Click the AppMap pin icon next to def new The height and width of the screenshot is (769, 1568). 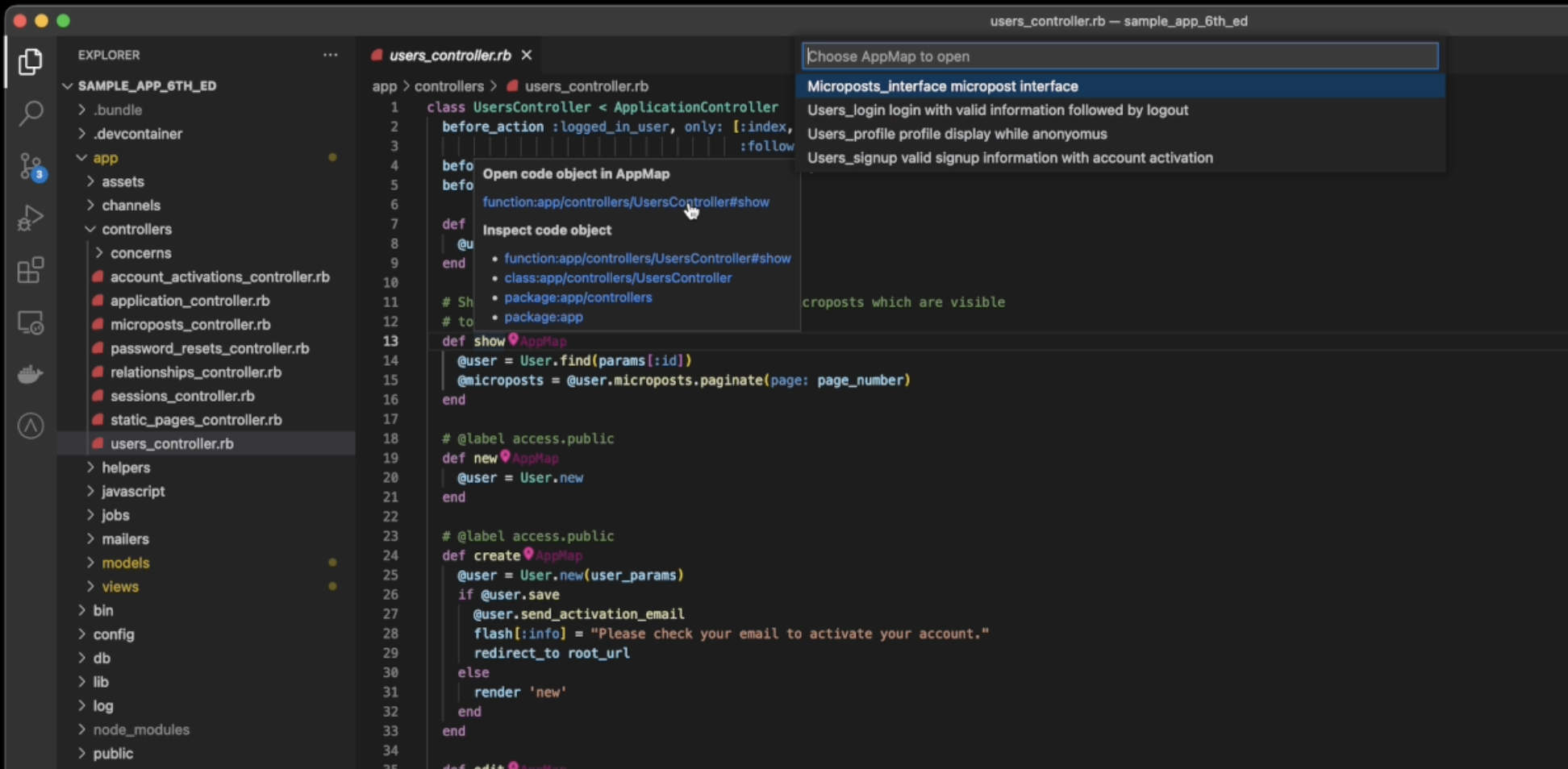pyautogui.click(x=505, y=457)
